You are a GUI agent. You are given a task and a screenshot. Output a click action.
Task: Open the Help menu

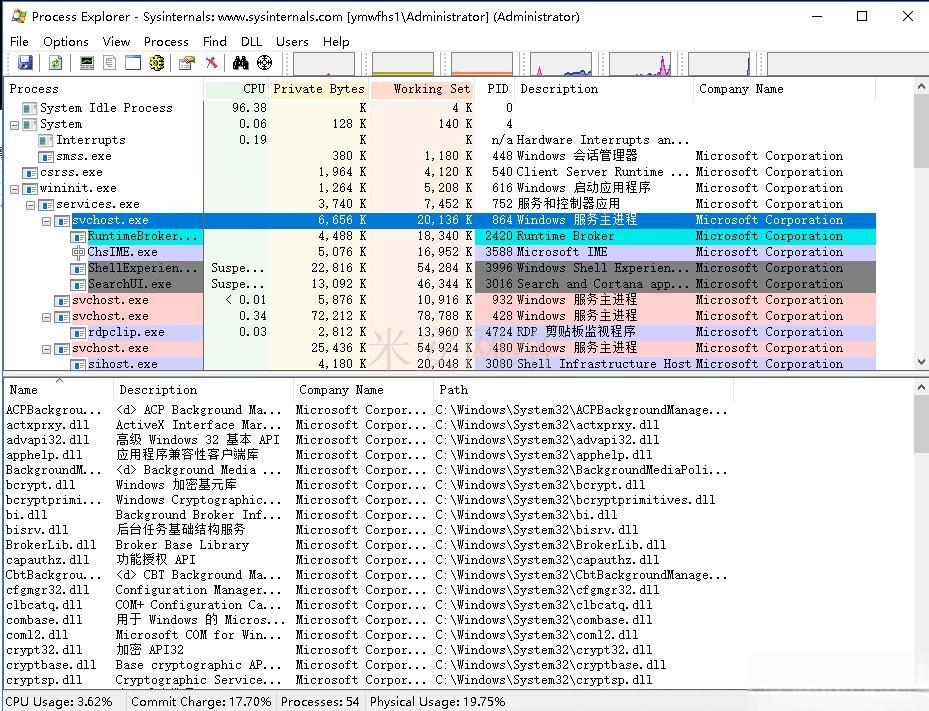336,41
